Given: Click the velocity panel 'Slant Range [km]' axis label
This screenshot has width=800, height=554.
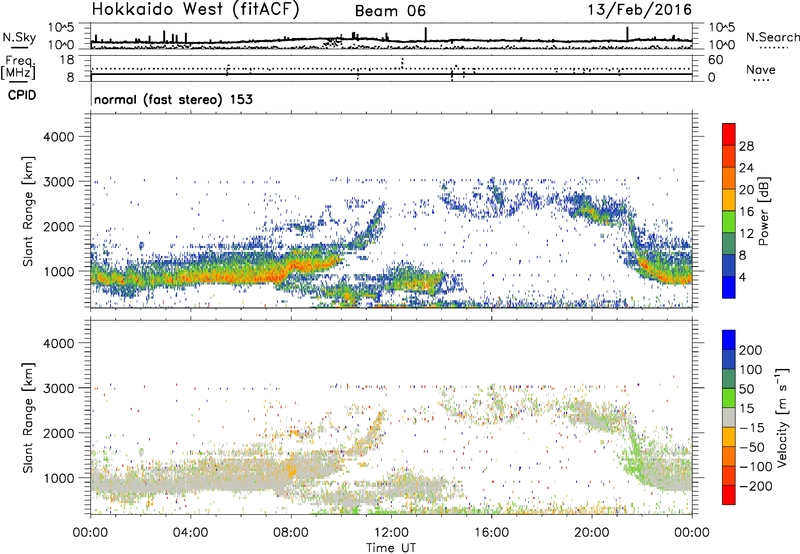Looking at the screenshot, I should point(28,418).
